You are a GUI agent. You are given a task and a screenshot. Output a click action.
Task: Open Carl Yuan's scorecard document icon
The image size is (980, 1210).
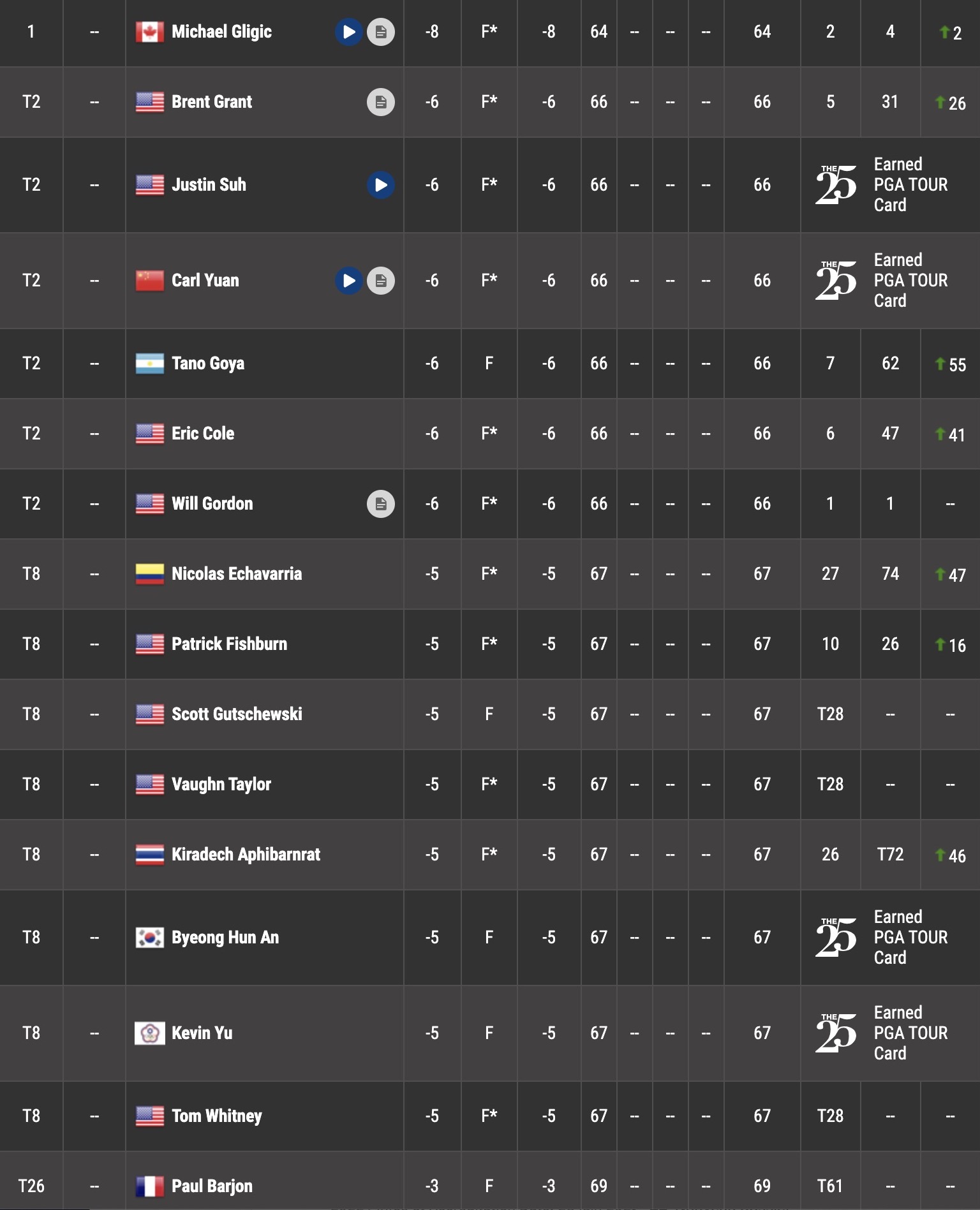pyautogui.click(x=381, y=281)
